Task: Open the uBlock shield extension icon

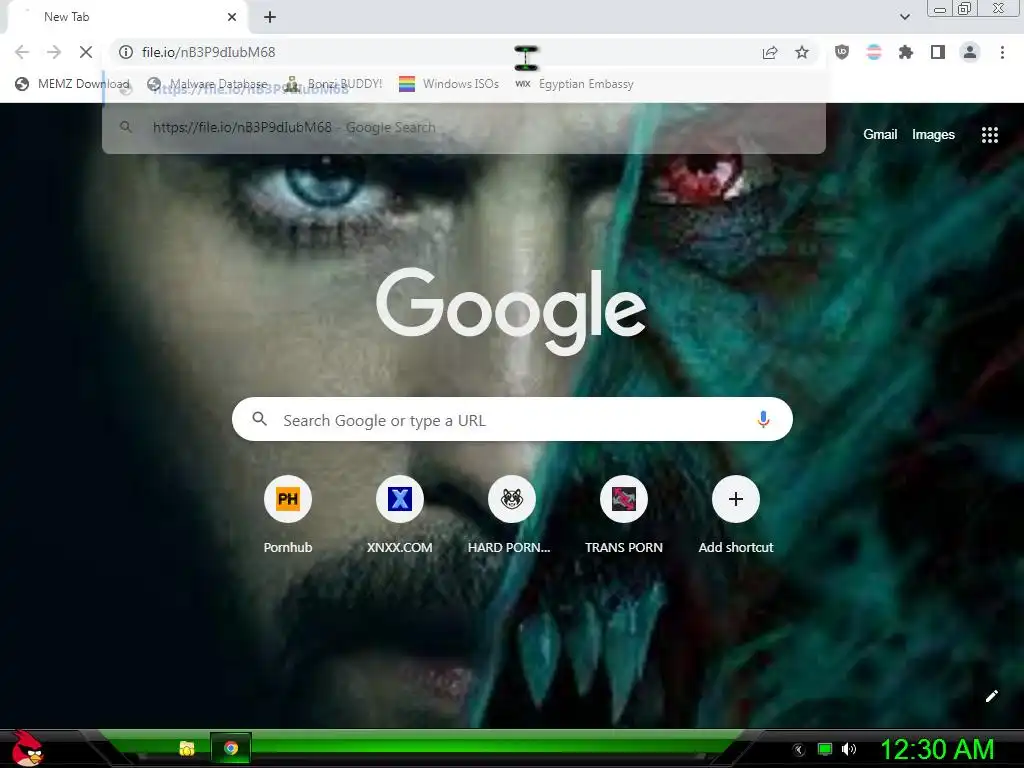Action: [842, 52]
